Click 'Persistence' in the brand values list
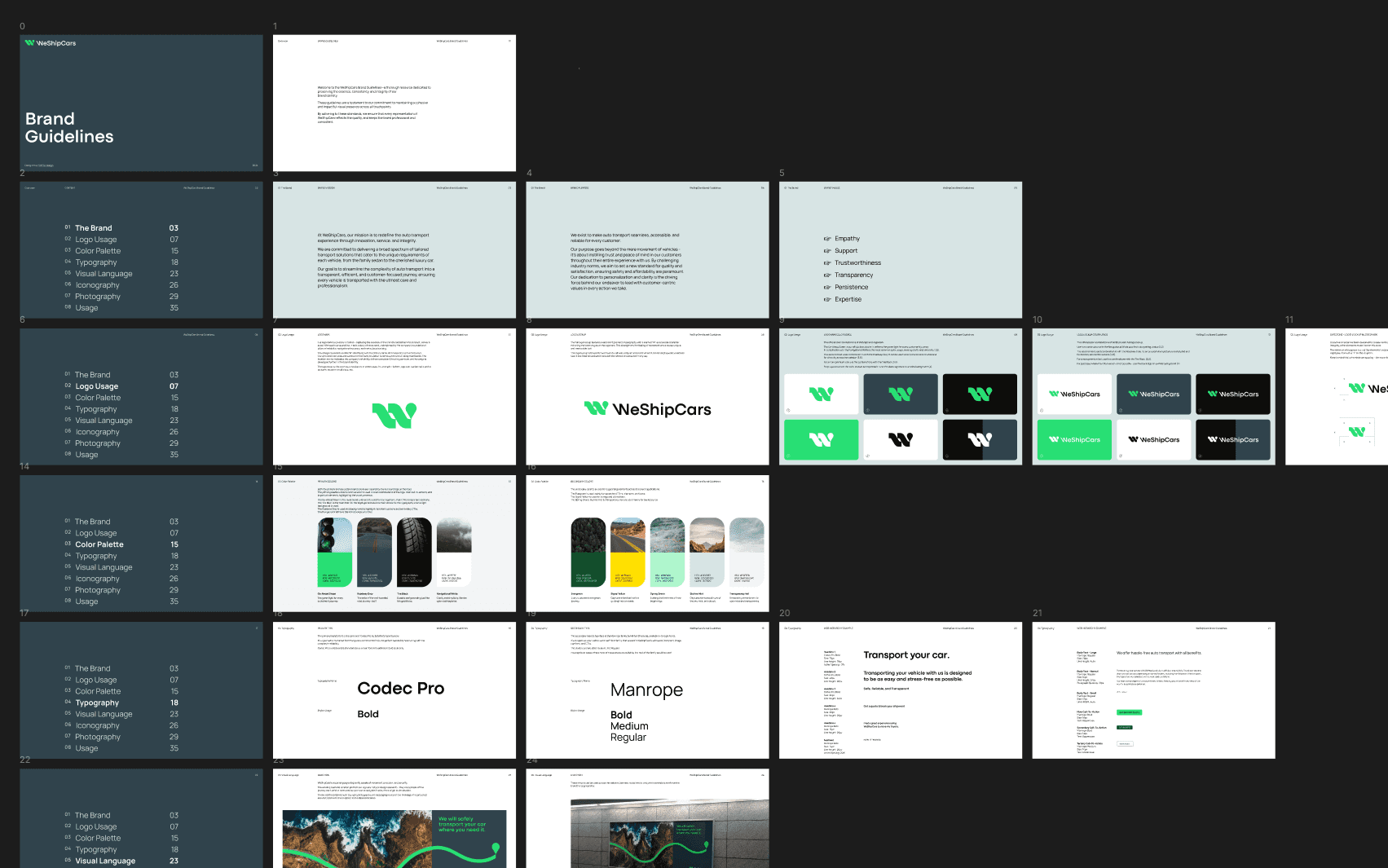1388x868 pixels. [x=851, y=287]
